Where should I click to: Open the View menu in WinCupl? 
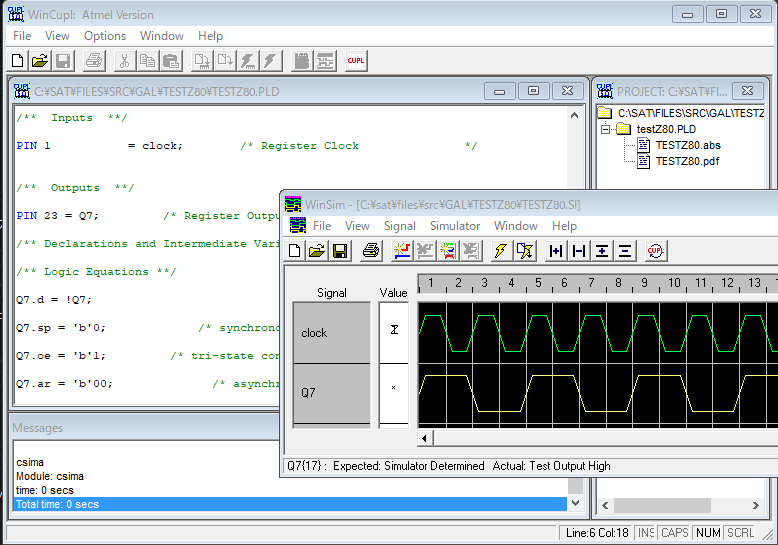(57, 36)
